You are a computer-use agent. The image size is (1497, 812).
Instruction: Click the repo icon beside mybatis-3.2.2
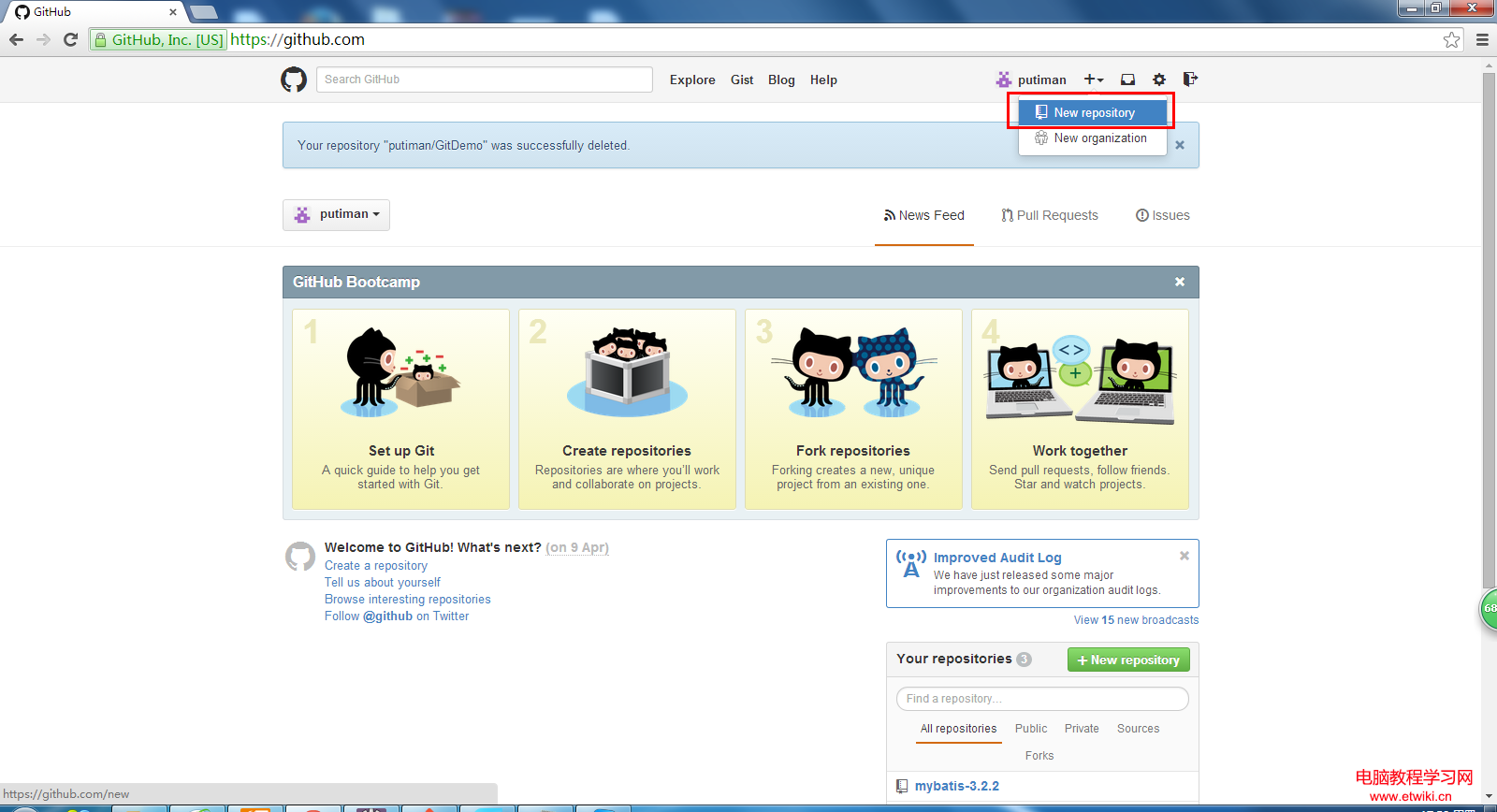point(902,786)
